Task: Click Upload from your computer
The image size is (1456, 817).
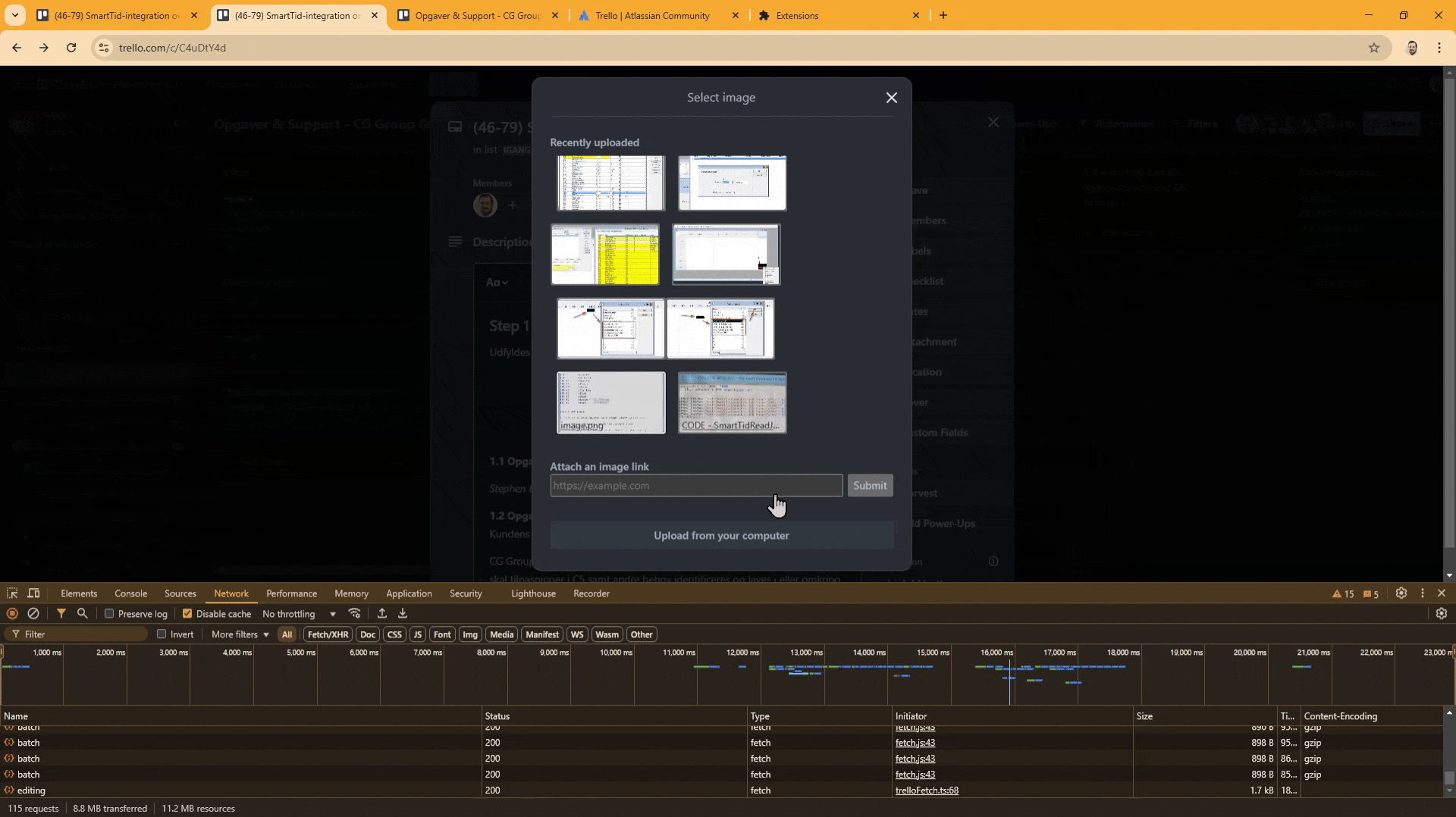Action: 722,535
